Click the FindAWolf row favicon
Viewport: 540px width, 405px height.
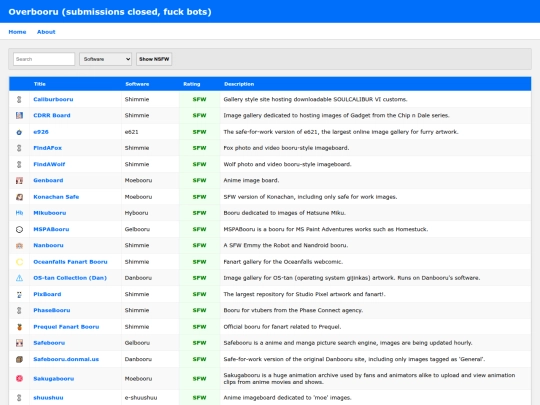19,164
